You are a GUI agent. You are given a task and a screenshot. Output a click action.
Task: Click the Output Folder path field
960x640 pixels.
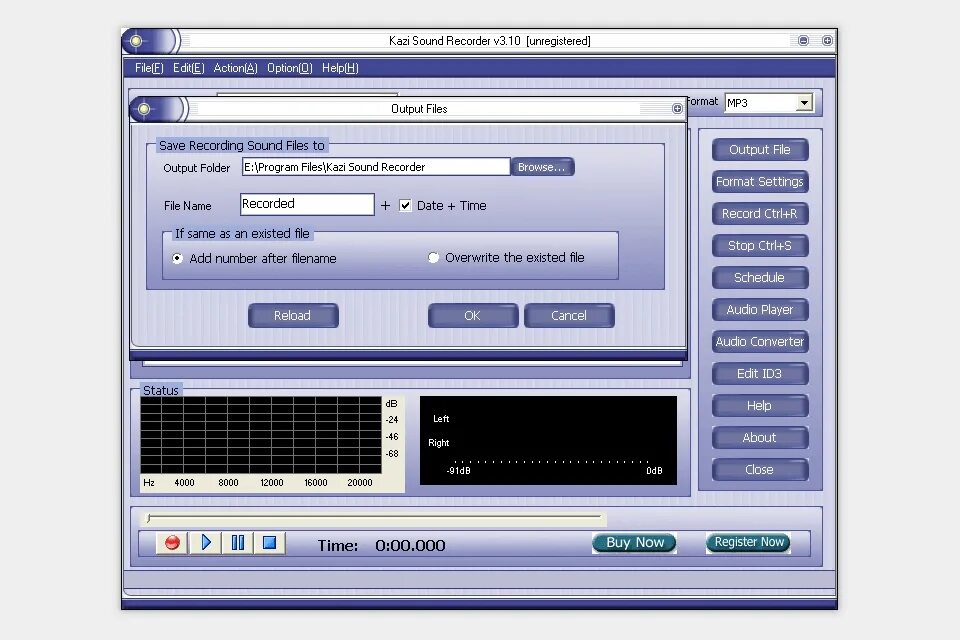click(376, 167)
